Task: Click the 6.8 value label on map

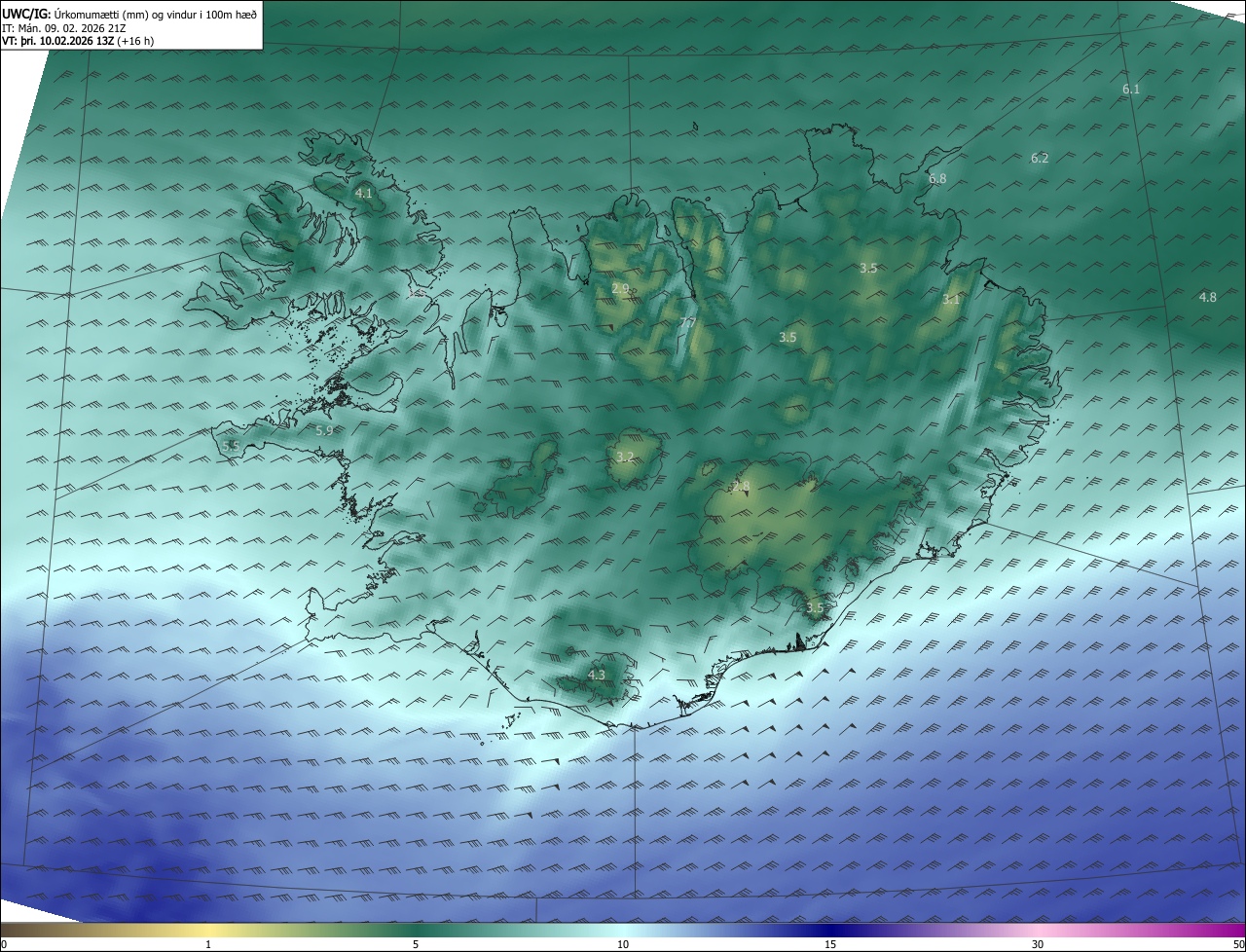Action: (937, 178)
